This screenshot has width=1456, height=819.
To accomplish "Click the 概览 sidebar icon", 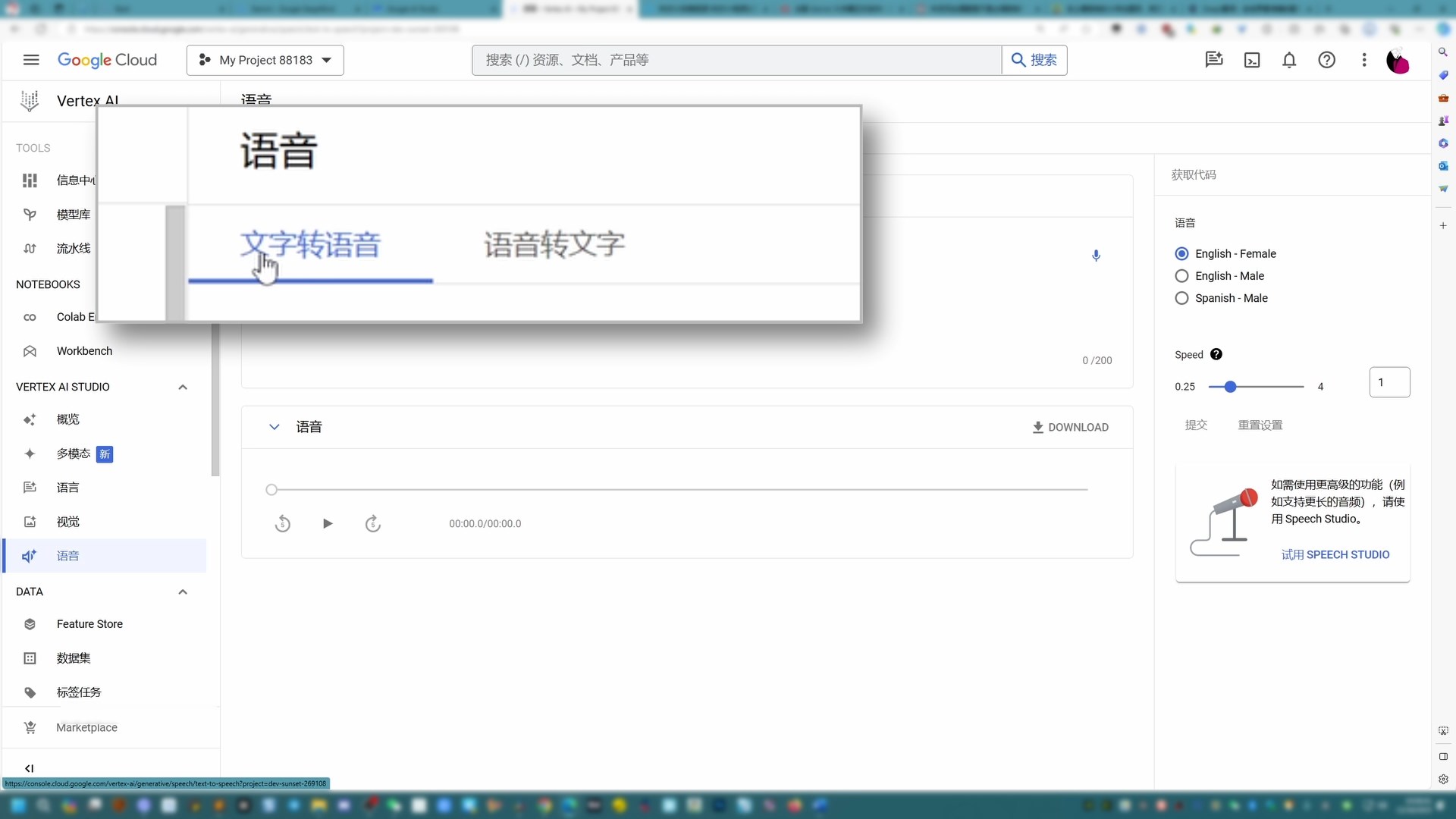I will pos(29,420).
